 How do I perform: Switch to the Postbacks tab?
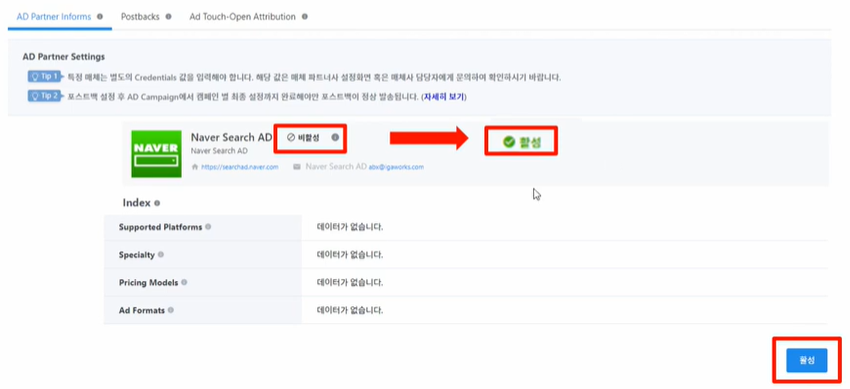point(140,17)
